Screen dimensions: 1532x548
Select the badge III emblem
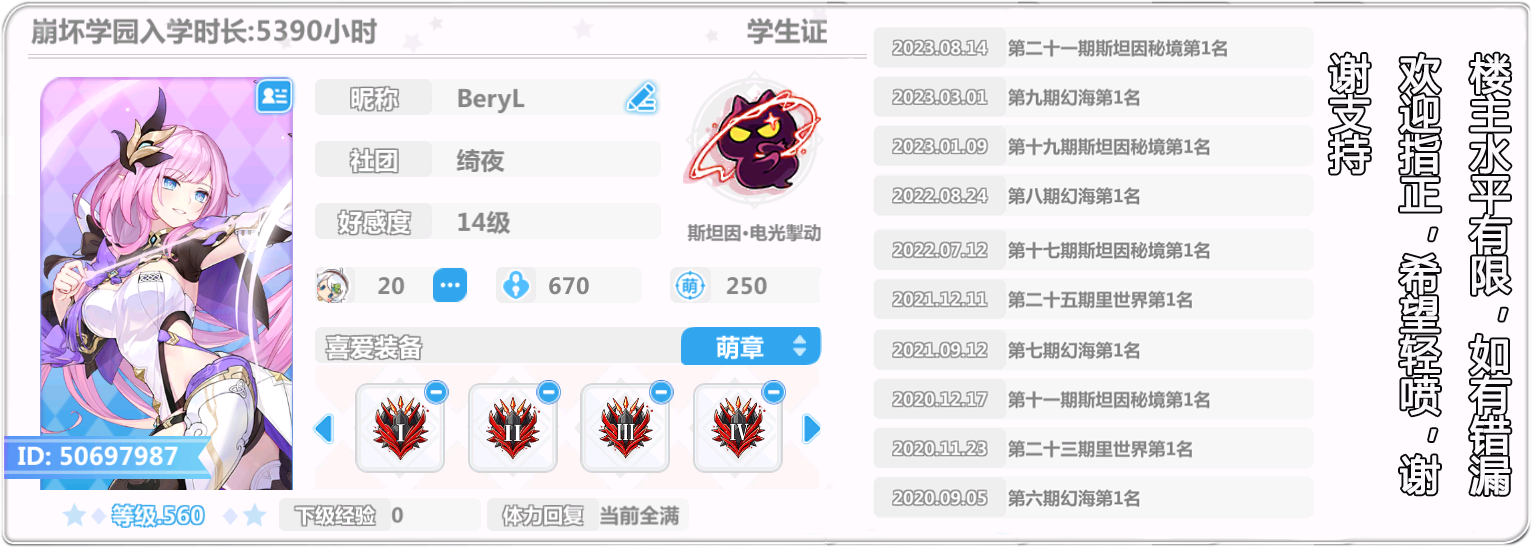point(625,429)
